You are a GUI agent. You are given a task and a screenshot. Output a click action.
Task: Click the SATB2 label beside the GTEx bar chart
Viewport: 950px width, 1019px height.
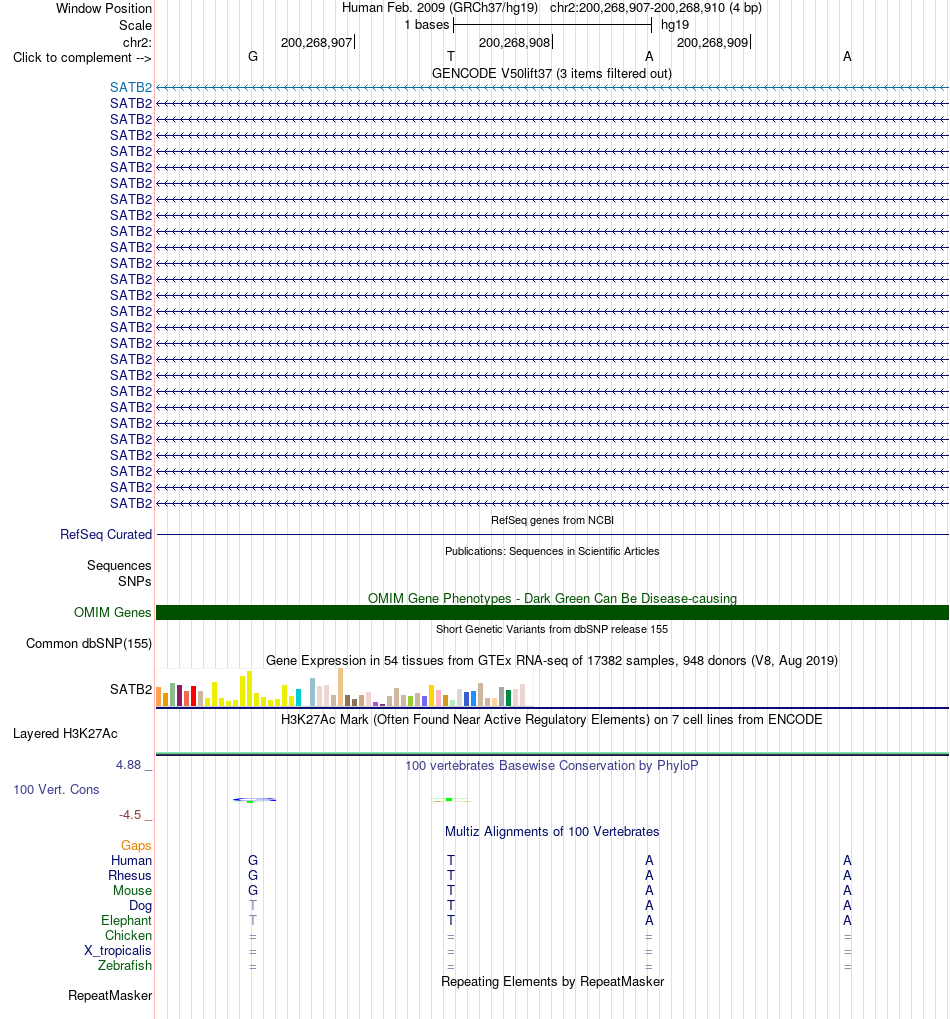(131, 689)
